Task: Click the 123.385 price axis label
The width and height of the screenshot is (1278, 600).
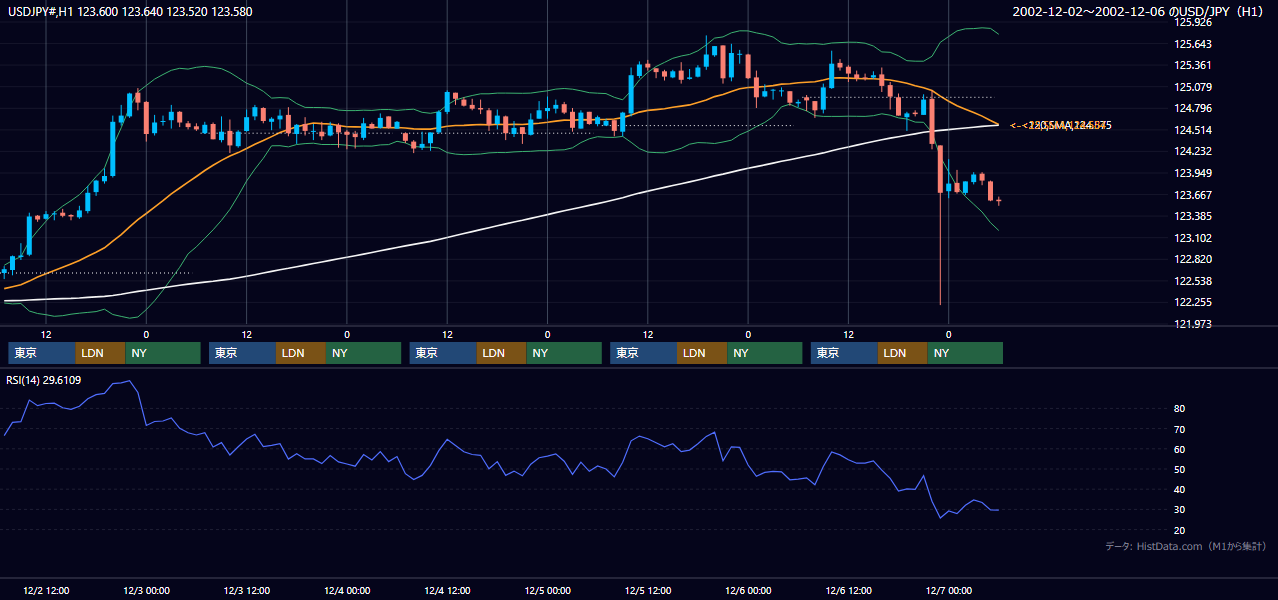Action: point(1193,216)
